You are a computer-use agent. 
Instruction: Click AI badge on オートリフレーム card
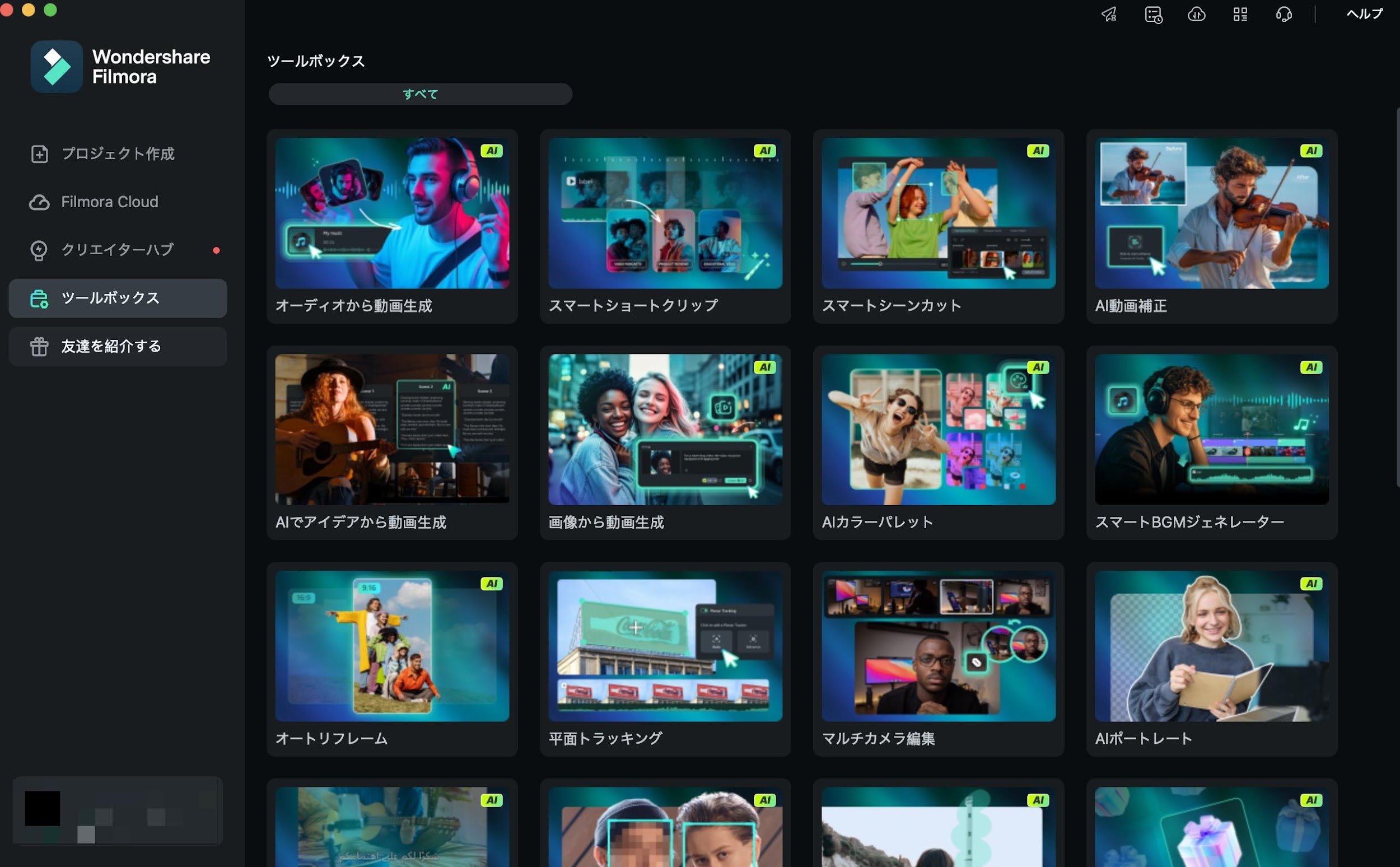[491, 584]
